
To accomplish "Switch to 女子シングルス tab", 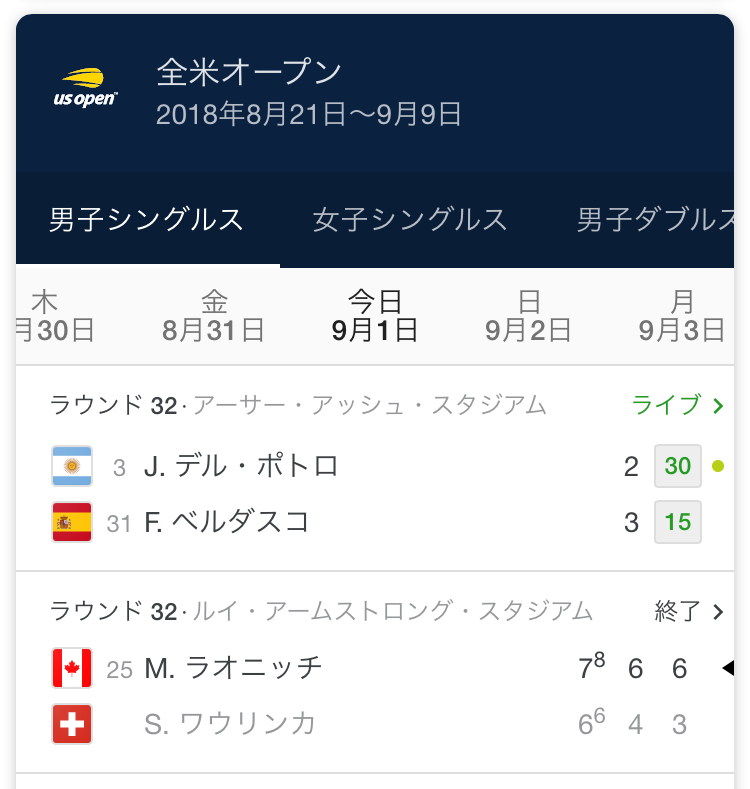I will (x=410, y=220).
